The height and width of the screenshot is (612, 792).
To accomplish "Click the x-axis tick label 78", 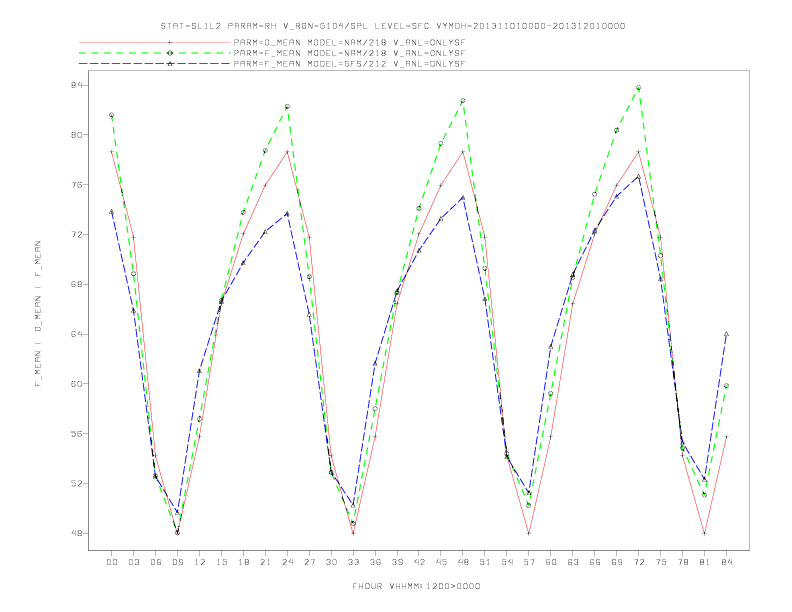I will click(683, 562).
